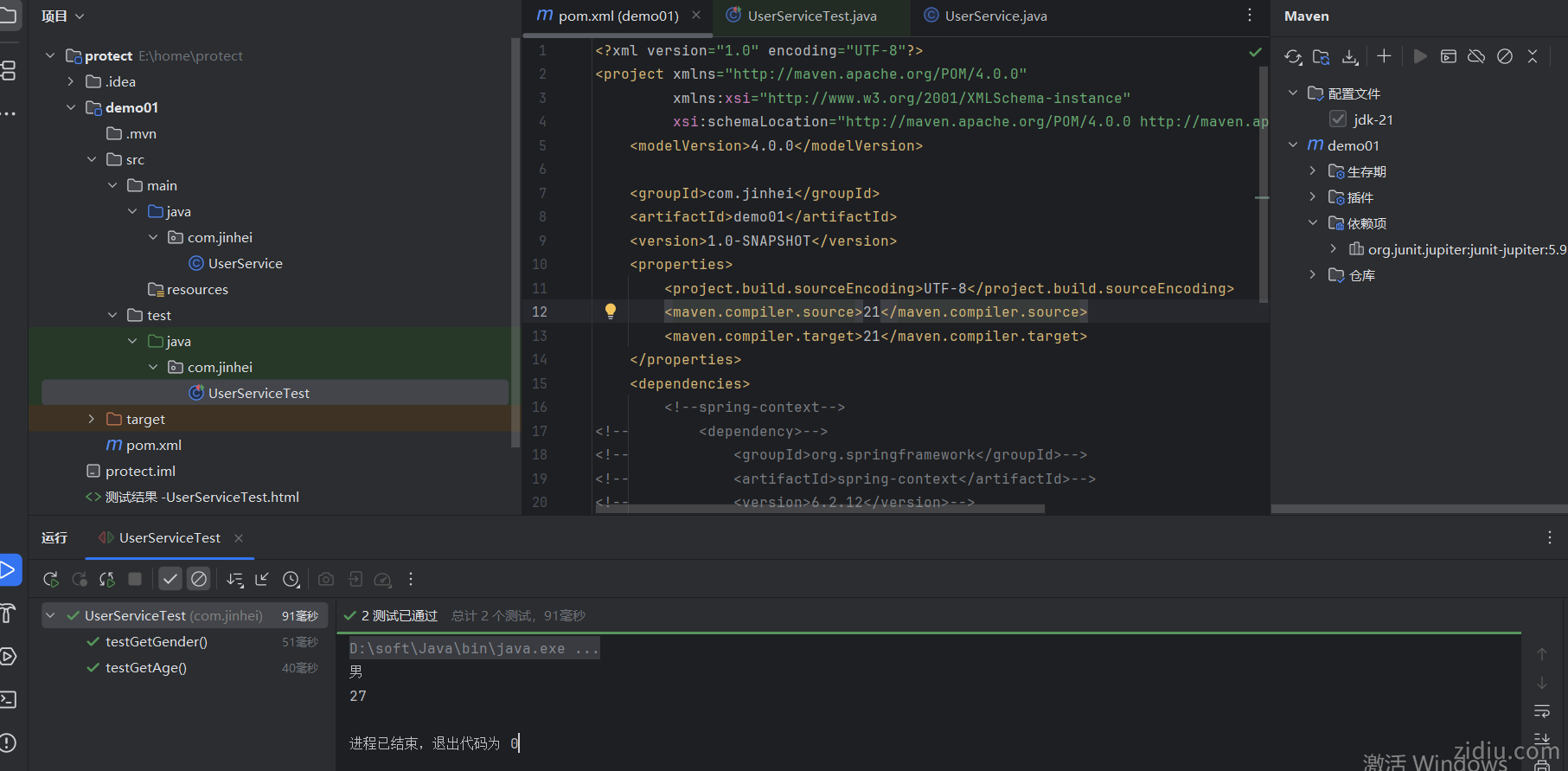The height and width of the screenshot is (771, 1568).
Task: Toggle show ignored tests filter
Action: click(x=199, y=580)
